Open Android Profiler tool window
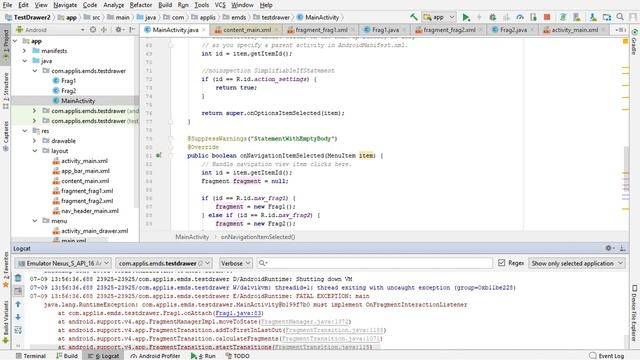The height and width of the screenshot is (360, 640). point(156,356)
